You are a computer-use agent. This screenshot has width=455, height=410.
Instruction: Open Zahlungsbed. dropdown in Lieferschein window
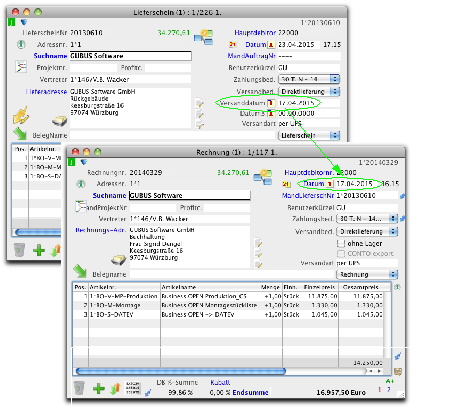click(309, 79)
